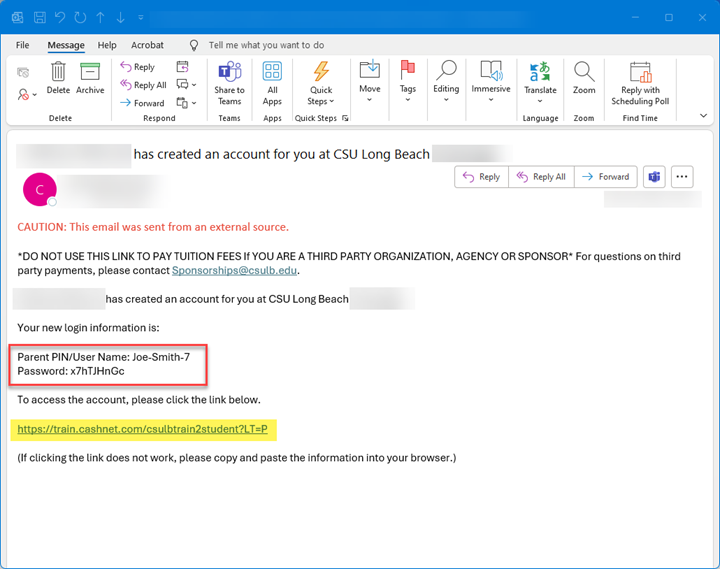Open the Immersive reader dropdown

[x=491, y=81]
